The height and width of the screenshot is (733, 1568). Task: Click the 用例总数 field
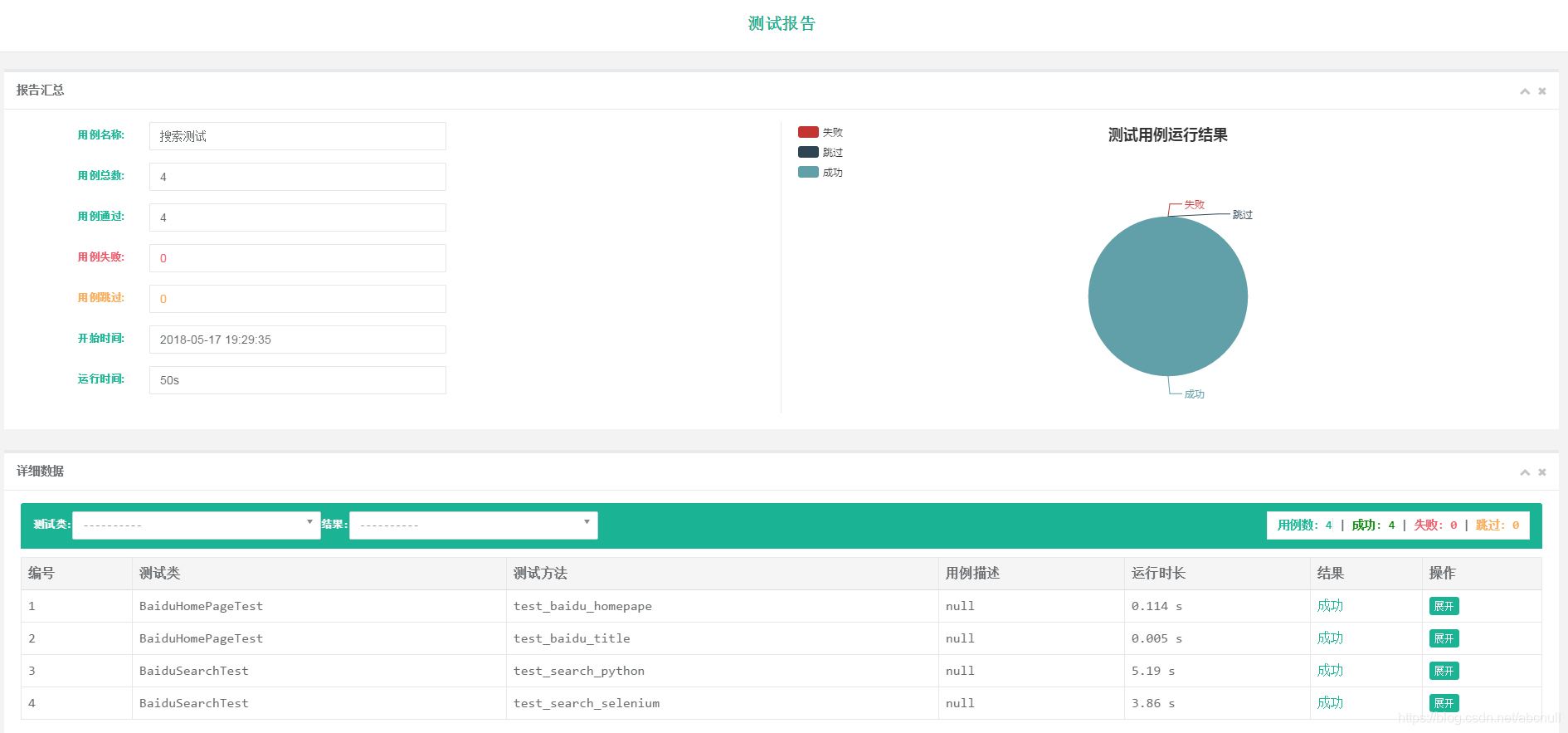click(x=298, y=177)
